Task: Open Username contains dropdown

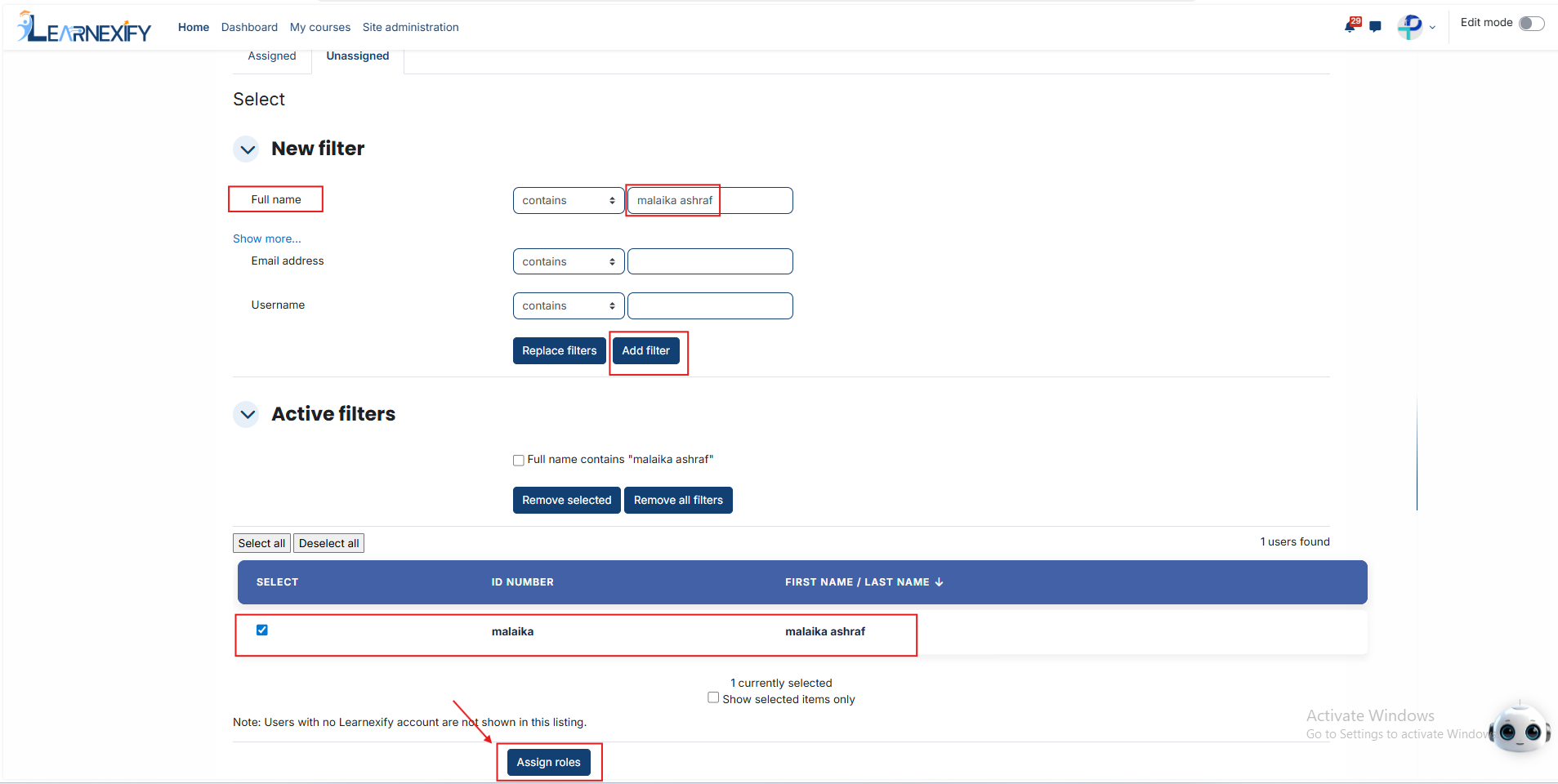Action: (x=569, y=306)
